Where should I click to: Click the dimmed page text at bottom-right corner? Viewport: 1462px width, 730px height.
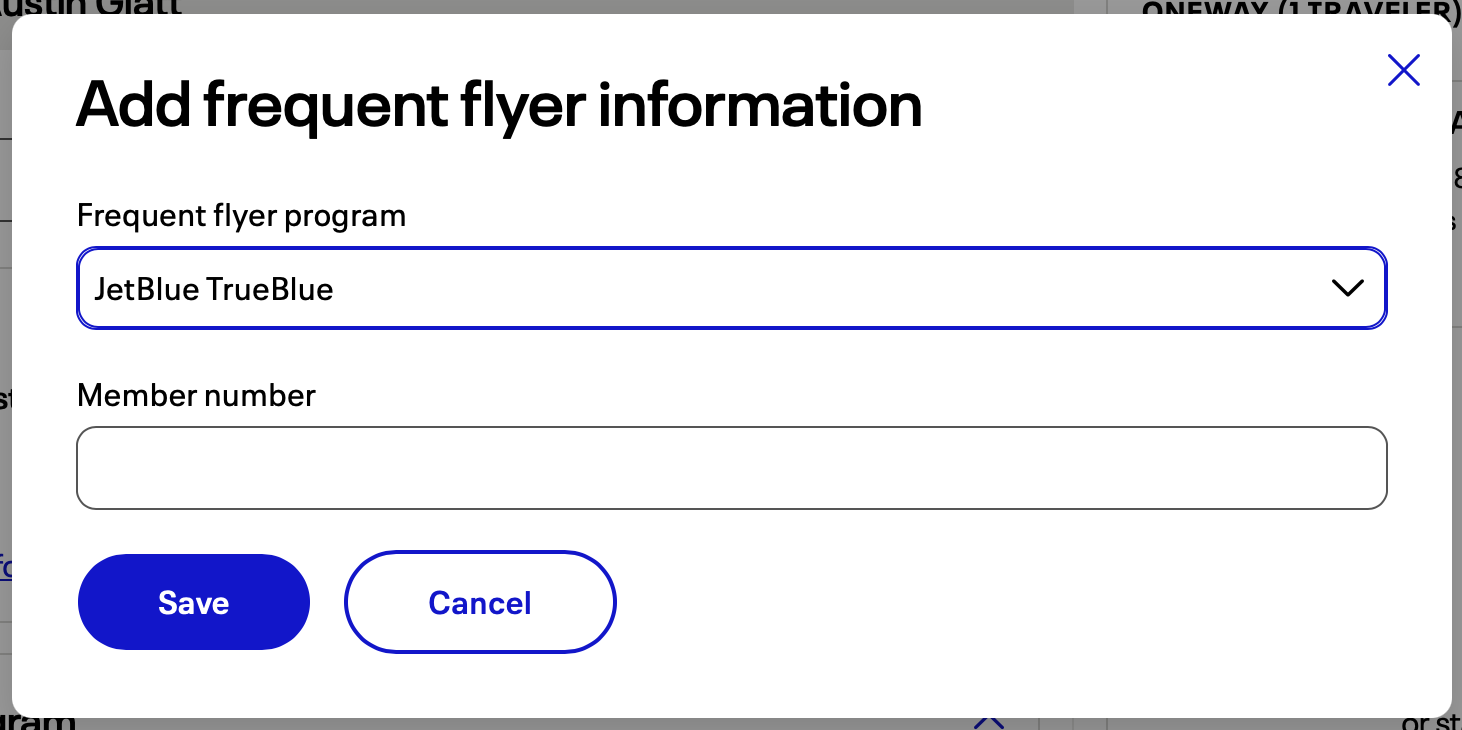point(1432,722)
